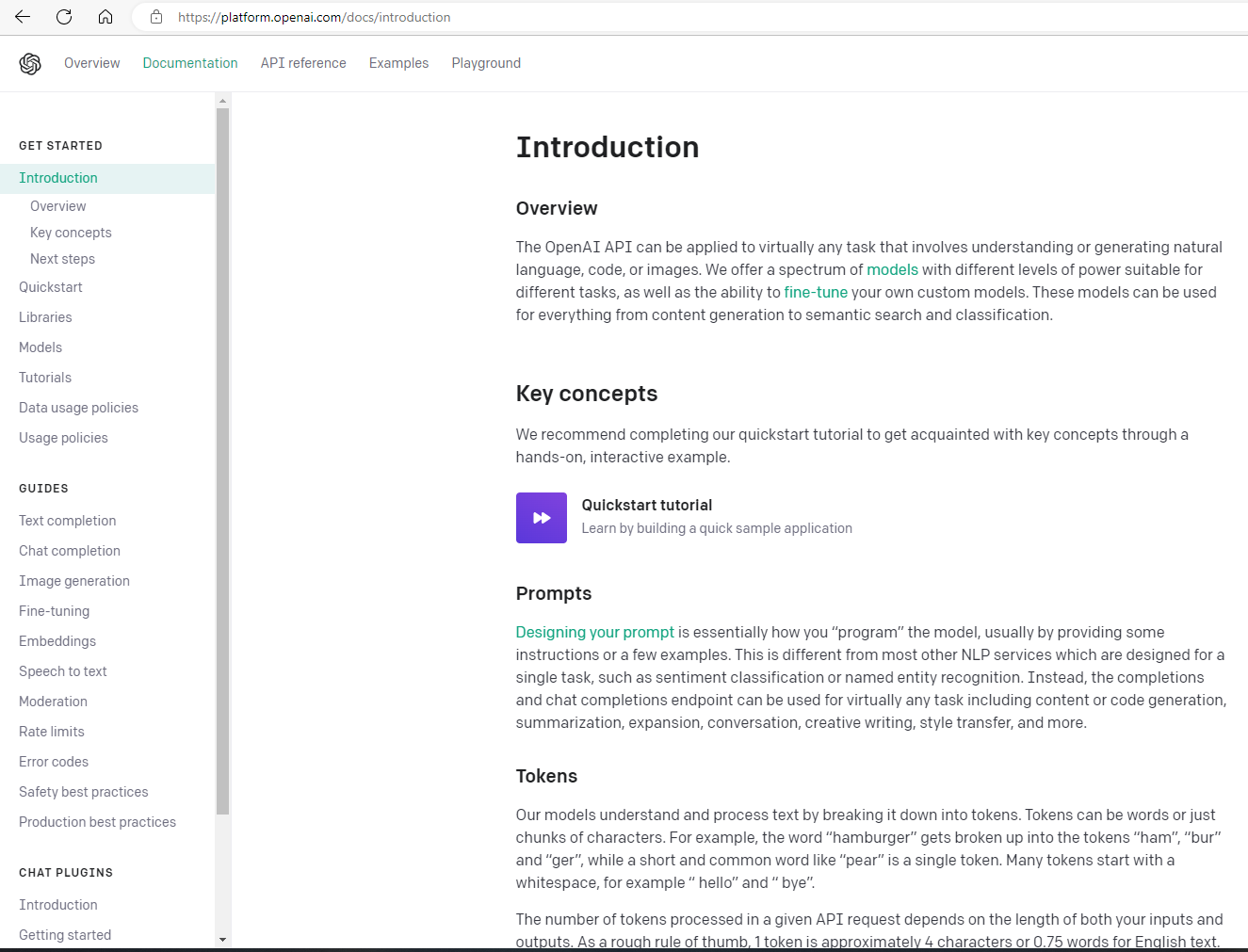This screenshot has width=1248, height=952.
Task: Open Libraries page
Action: click(45, 317)
